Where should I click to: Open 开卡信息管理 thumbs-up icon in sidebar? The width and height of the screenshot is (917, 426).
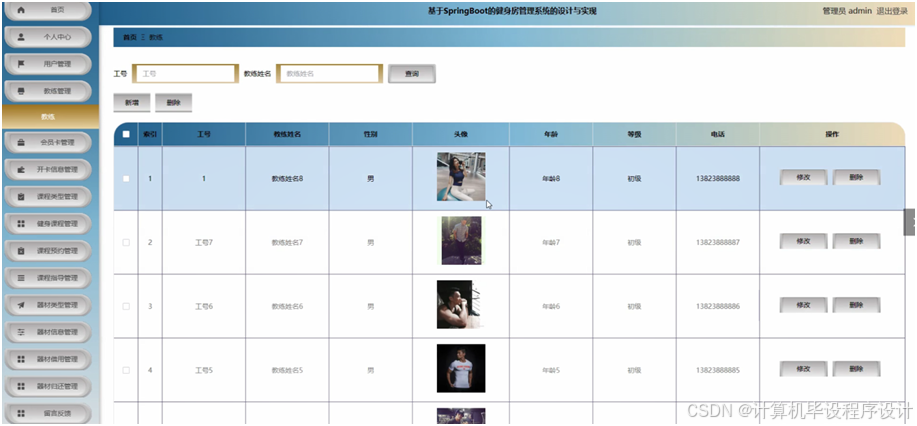point(21,169)
